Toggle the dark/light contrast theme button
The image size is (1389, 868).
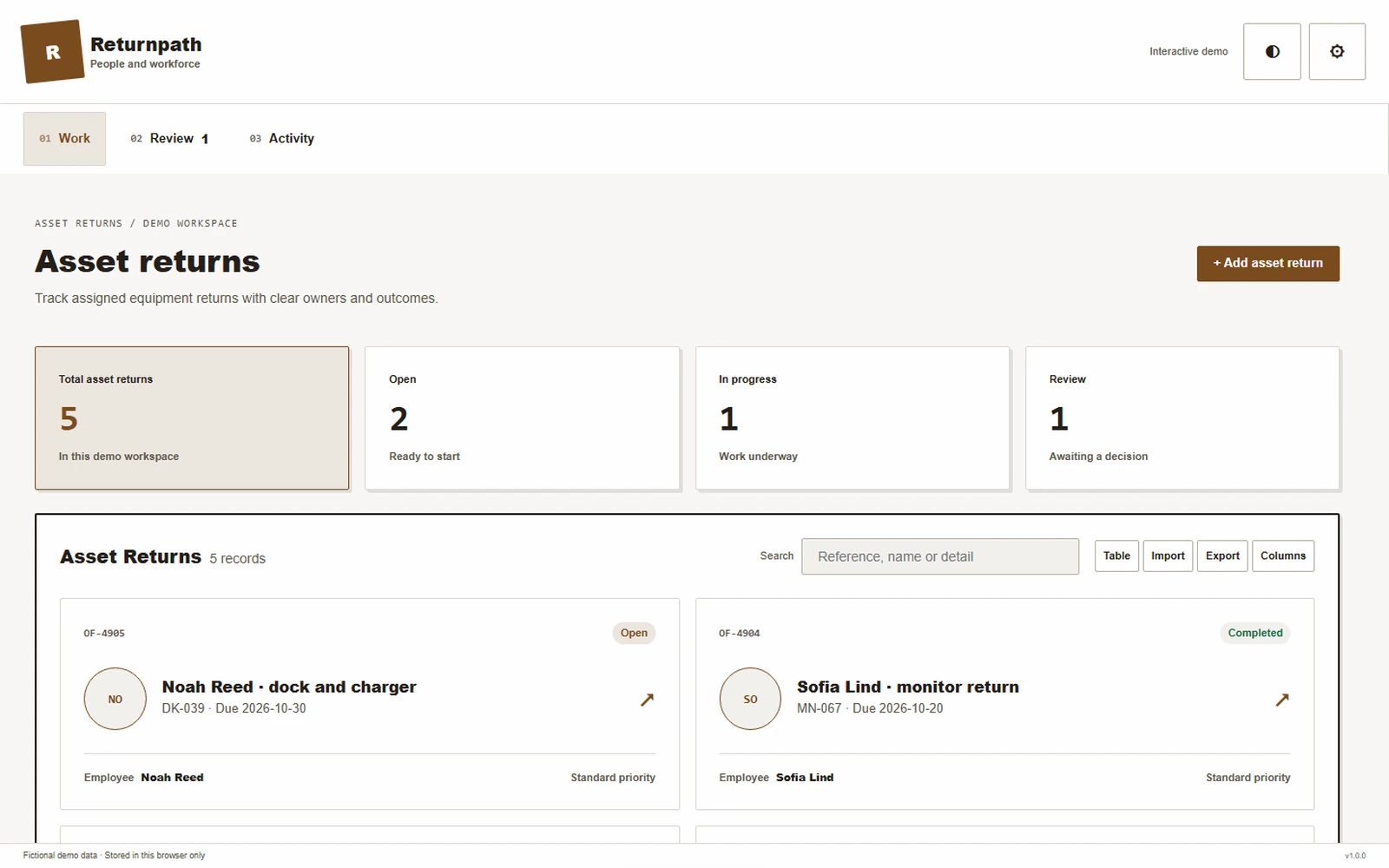pos(1272,52)
